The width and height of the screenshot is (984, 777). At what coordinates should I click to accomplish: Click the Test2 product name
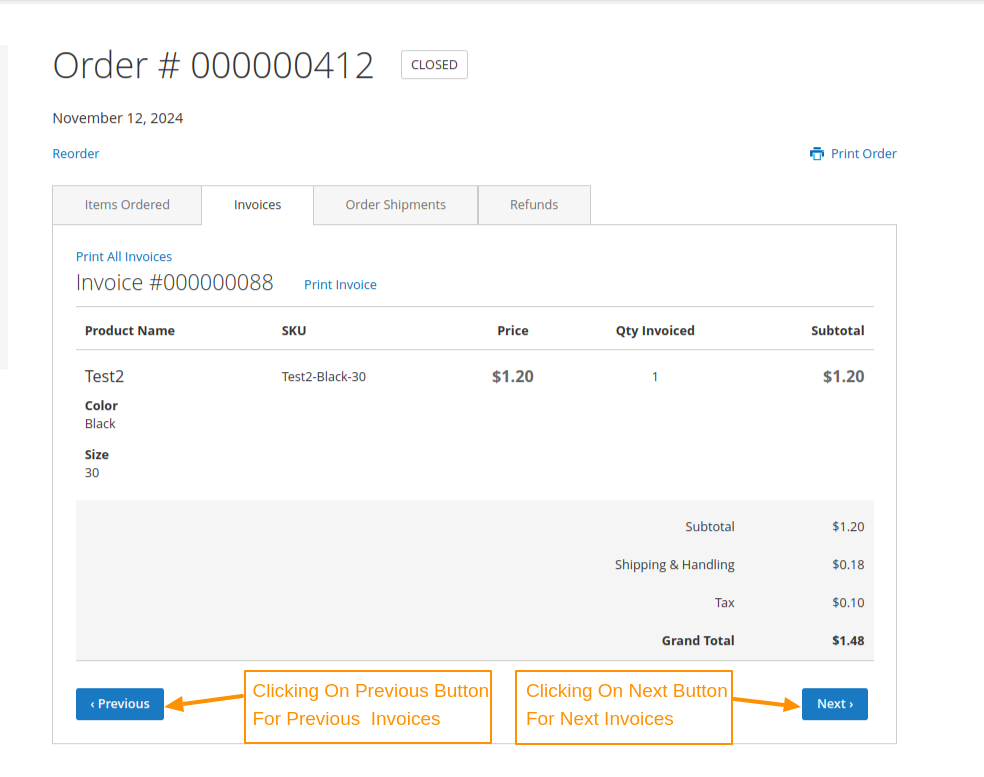pyautogui.click(x=104, y=377)
